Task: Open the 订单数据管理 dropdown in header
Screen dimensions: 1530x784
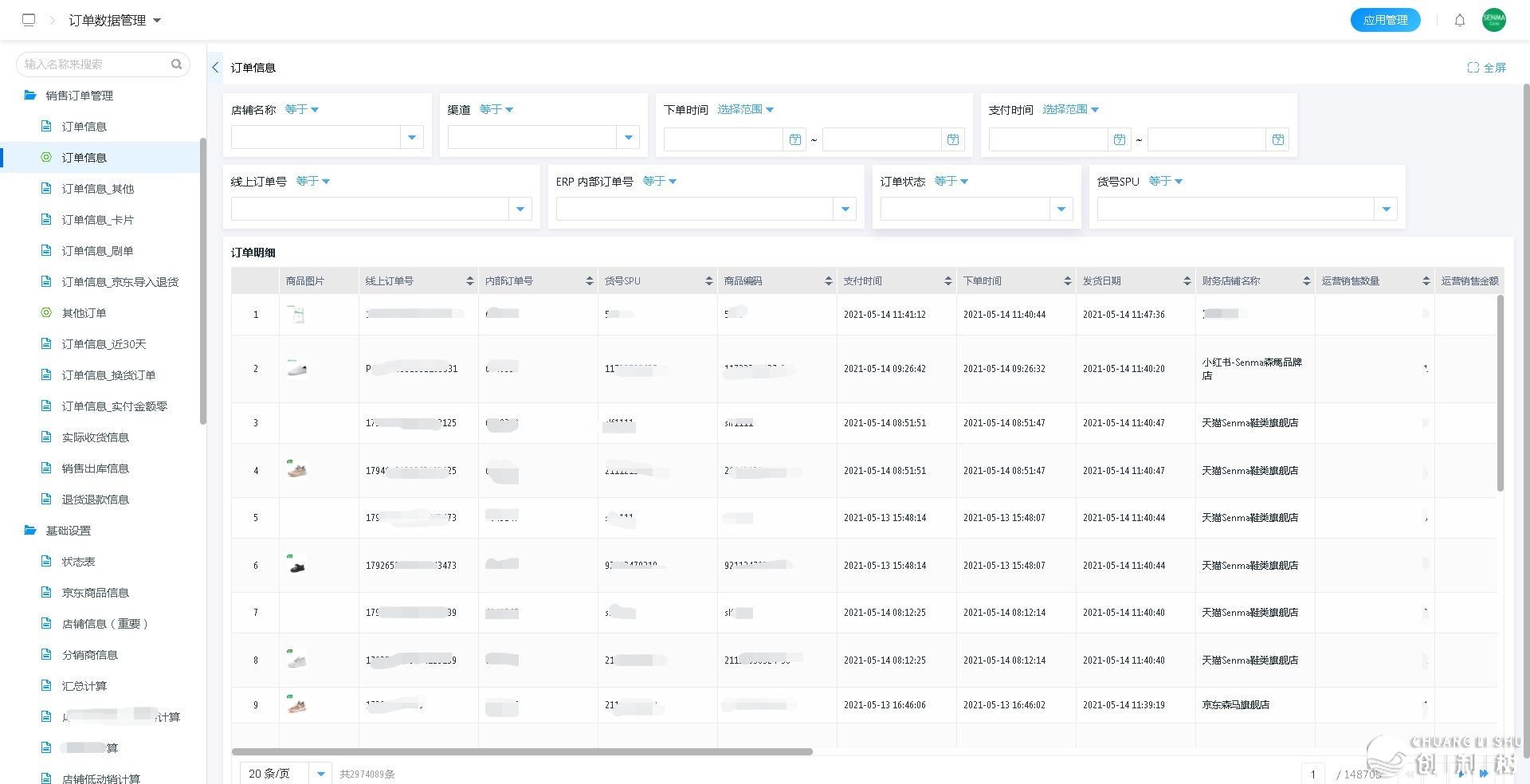Action: pyautogui.click(x=115, y=20)
